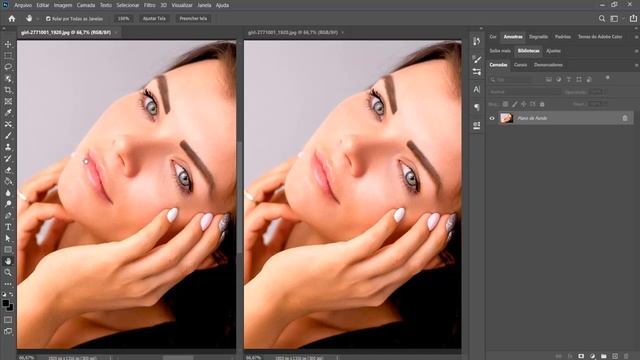
Task: Click the Home icon in options bar
Action: (x=12, y=19)
